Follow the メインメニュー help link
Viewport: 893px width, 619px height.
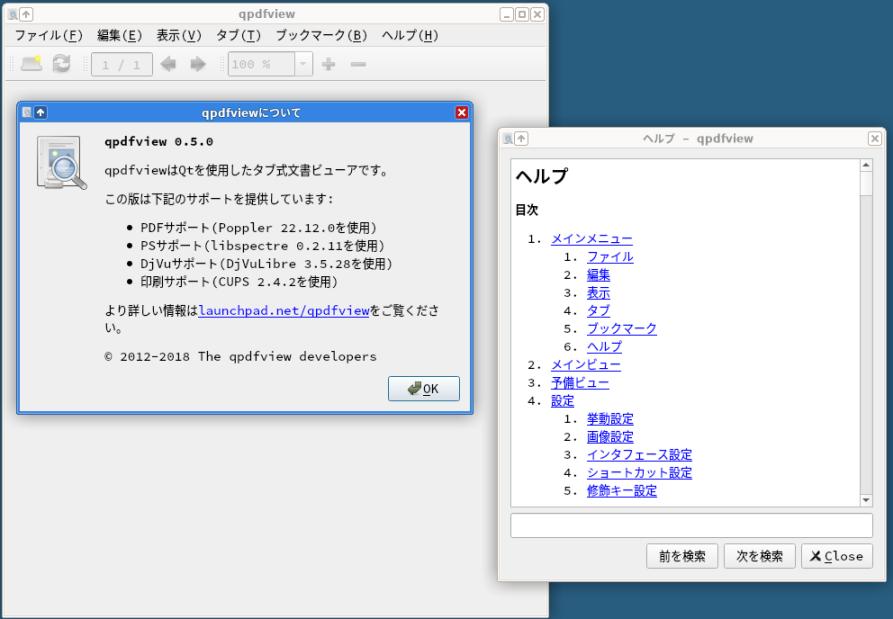(592, 239)
